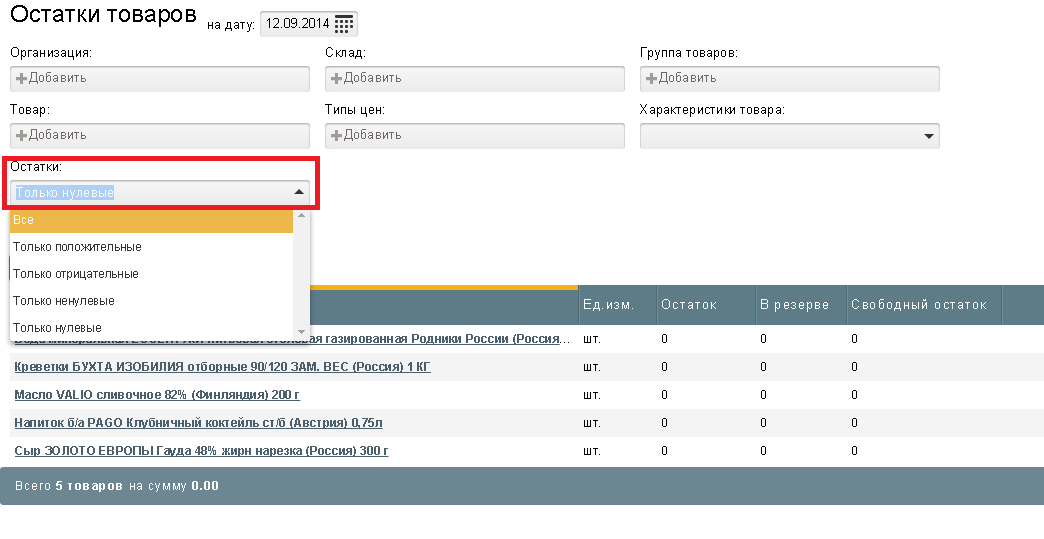The image size is (1044, 539).
Task: Click В резерве value in Сыр row
Action: point(763,450)
